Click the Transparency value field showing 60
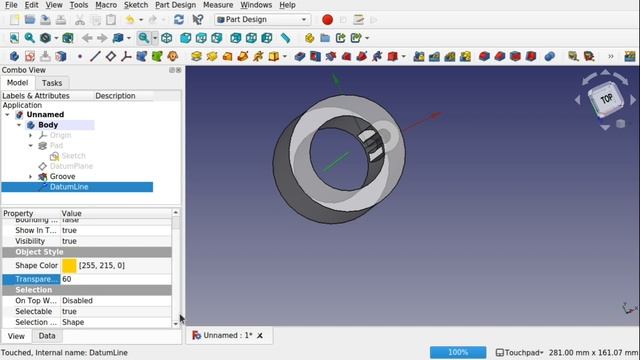 pyautogui.click(x=116, y=279)
